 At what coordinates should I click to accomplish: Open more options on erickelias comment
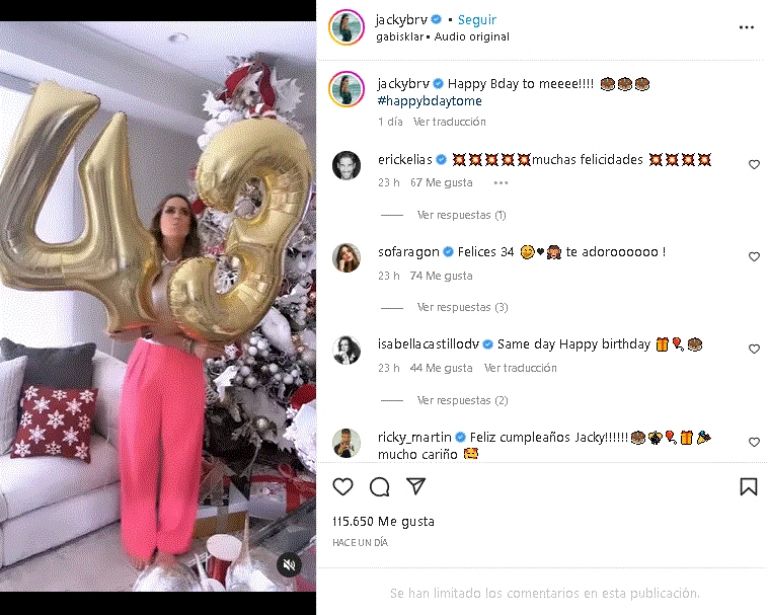501,183
